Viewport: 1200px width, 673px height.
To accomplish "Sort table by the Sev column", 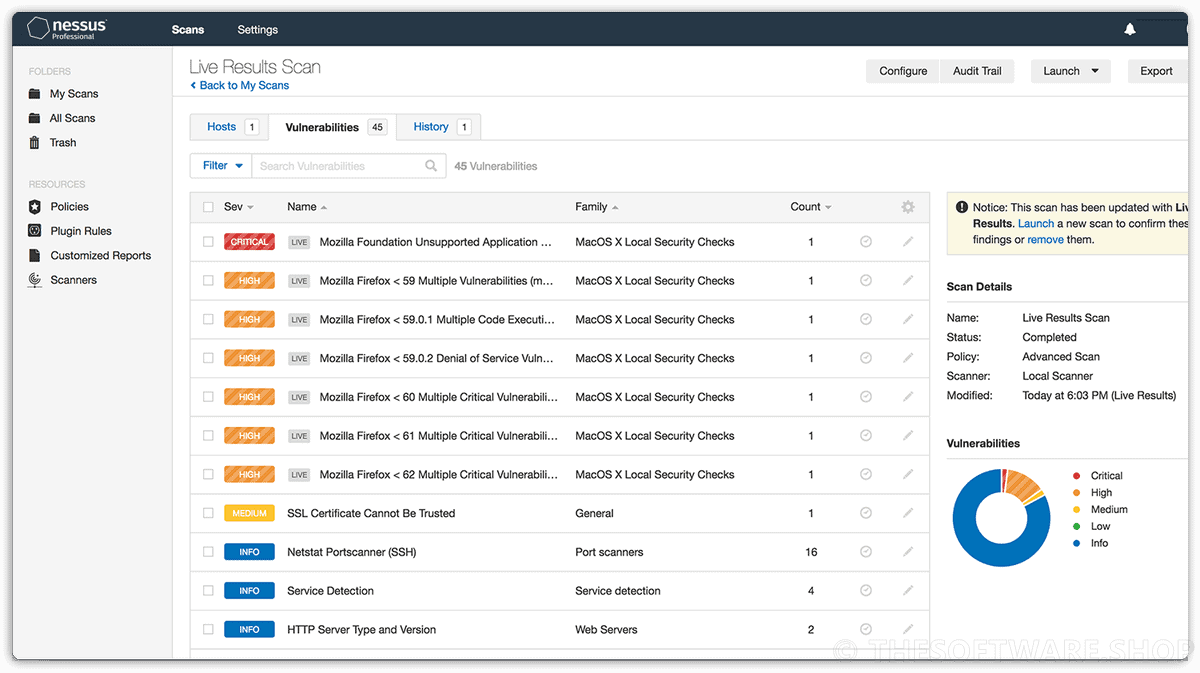I will tap(238, 207).
